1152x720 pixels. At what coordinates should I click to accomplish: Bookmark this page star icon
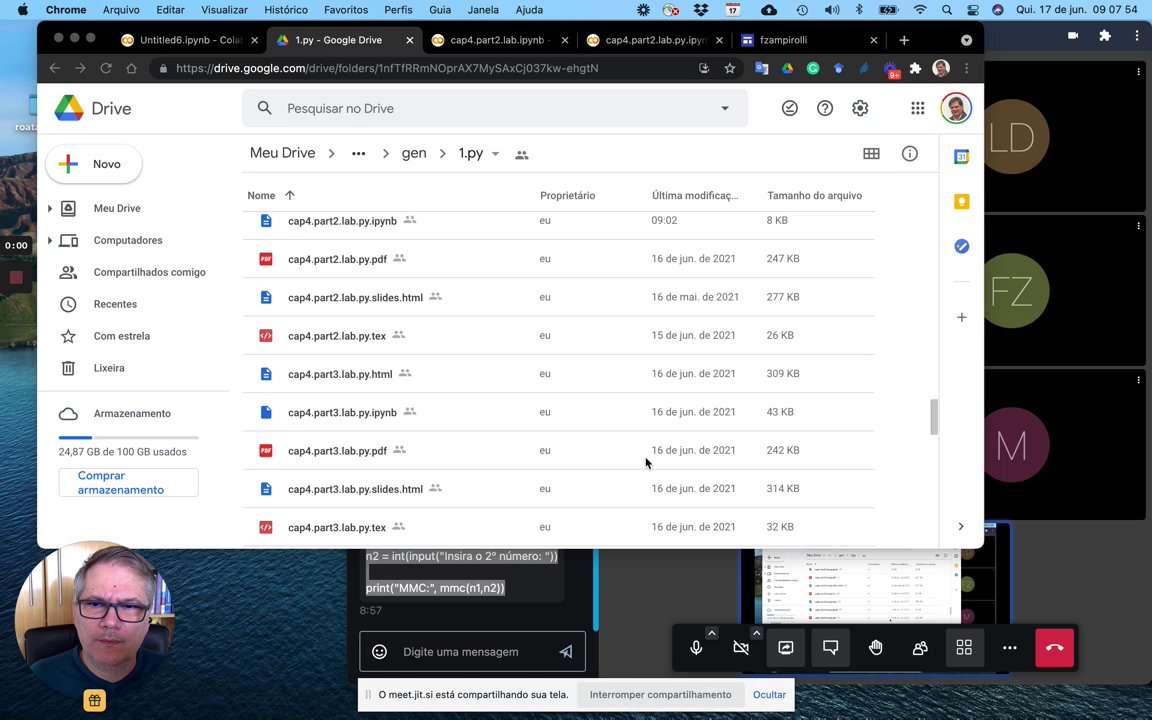point(730,68)
